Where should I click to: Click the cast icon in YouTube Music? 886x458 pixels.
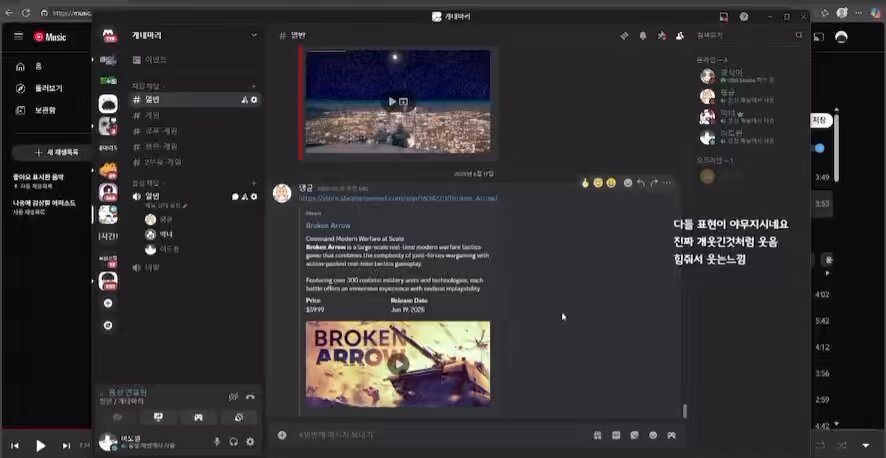[x=818, y=37]
